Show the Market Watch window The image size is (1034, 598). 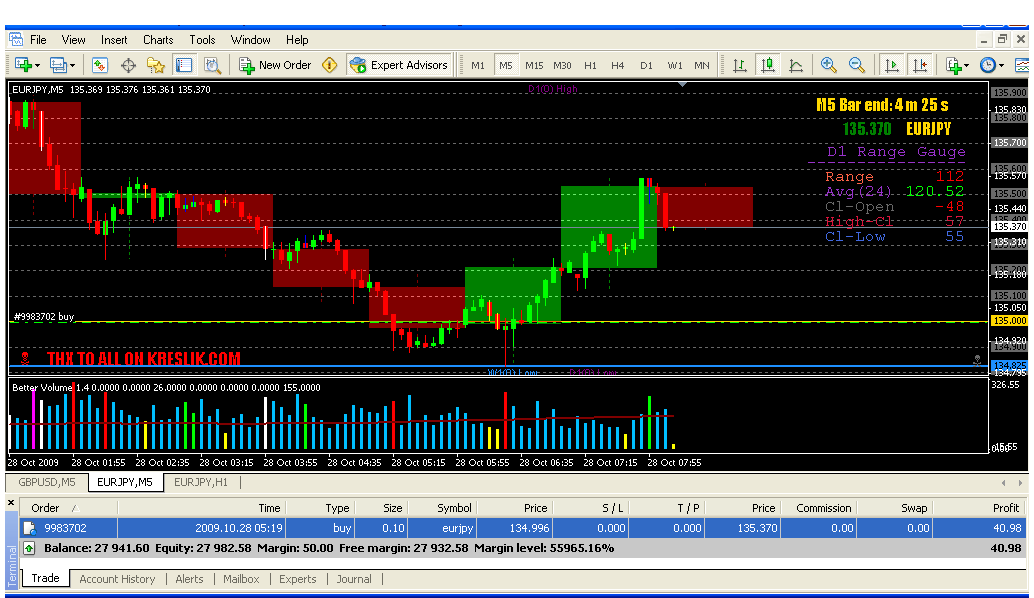100,65
